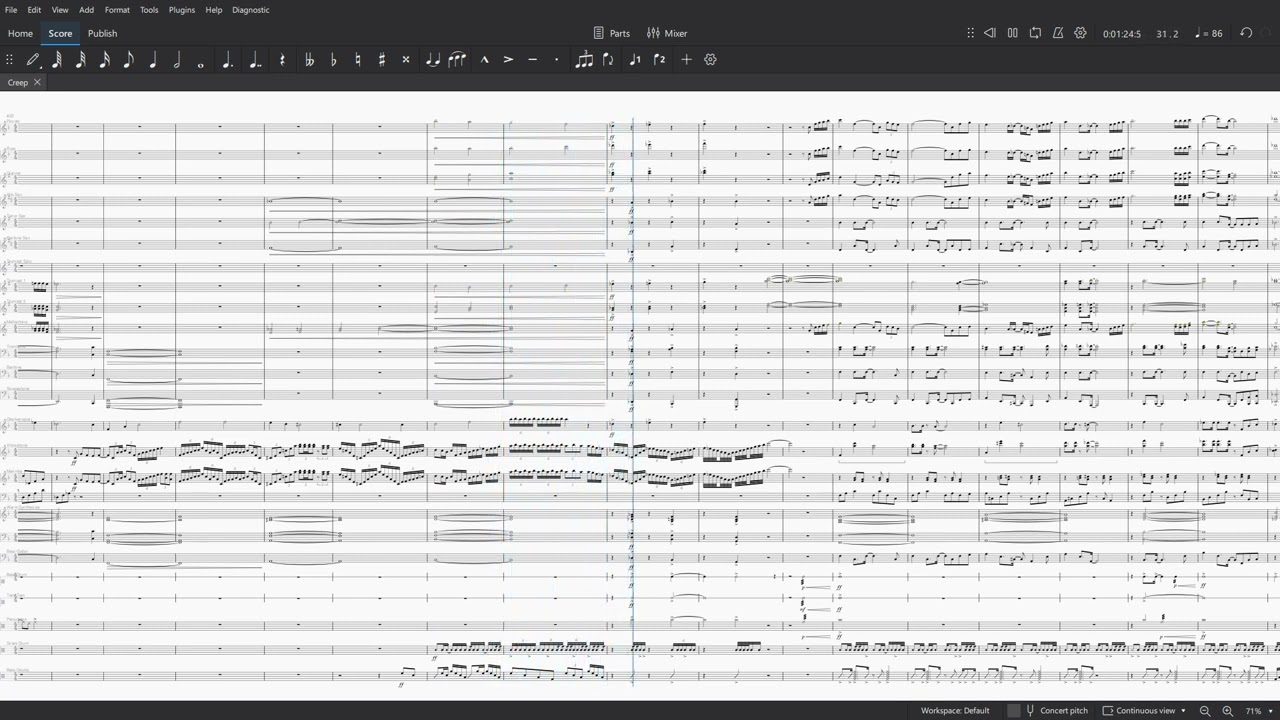The width and height of the screenshot is (1280, 720).
Task: Grab the note input toolbar handle
Action: pos(9,60)
